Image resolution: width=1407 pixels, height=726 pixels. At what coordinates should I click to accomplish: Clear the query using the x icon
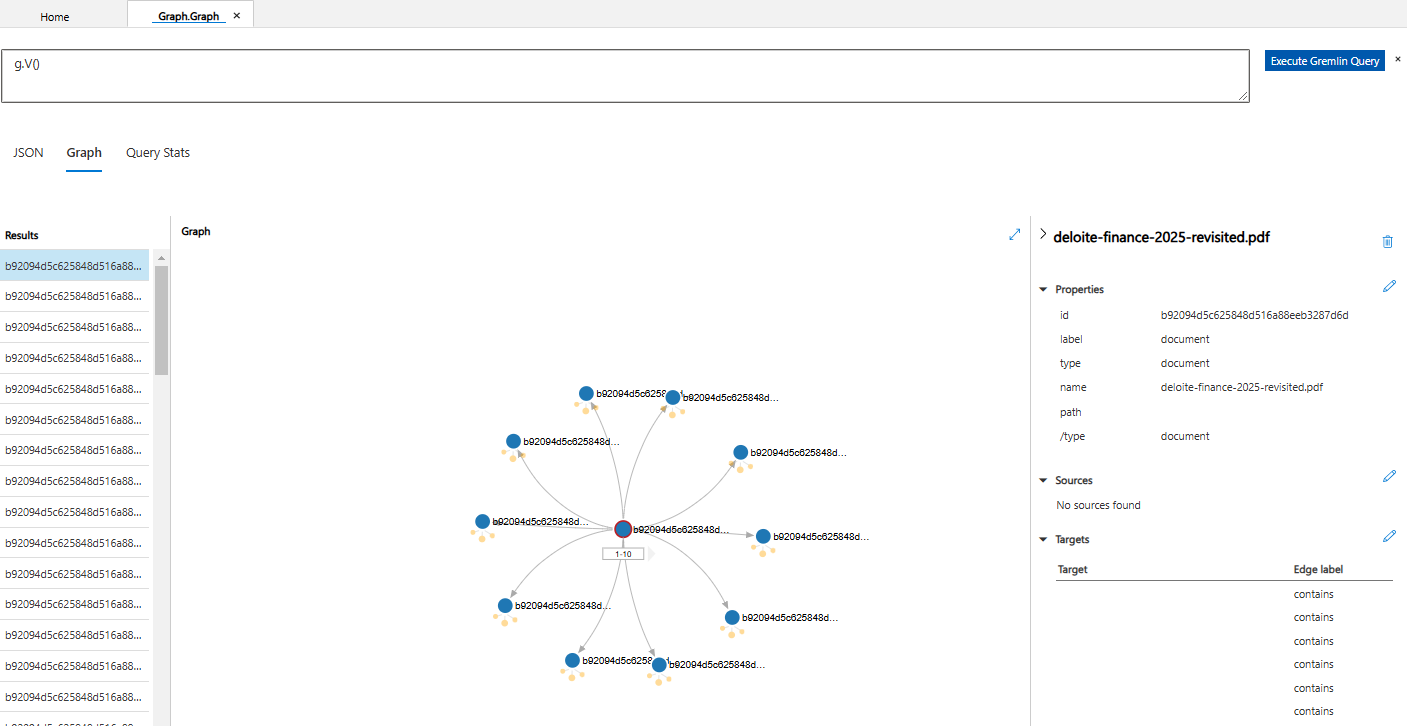(1398, 60)
